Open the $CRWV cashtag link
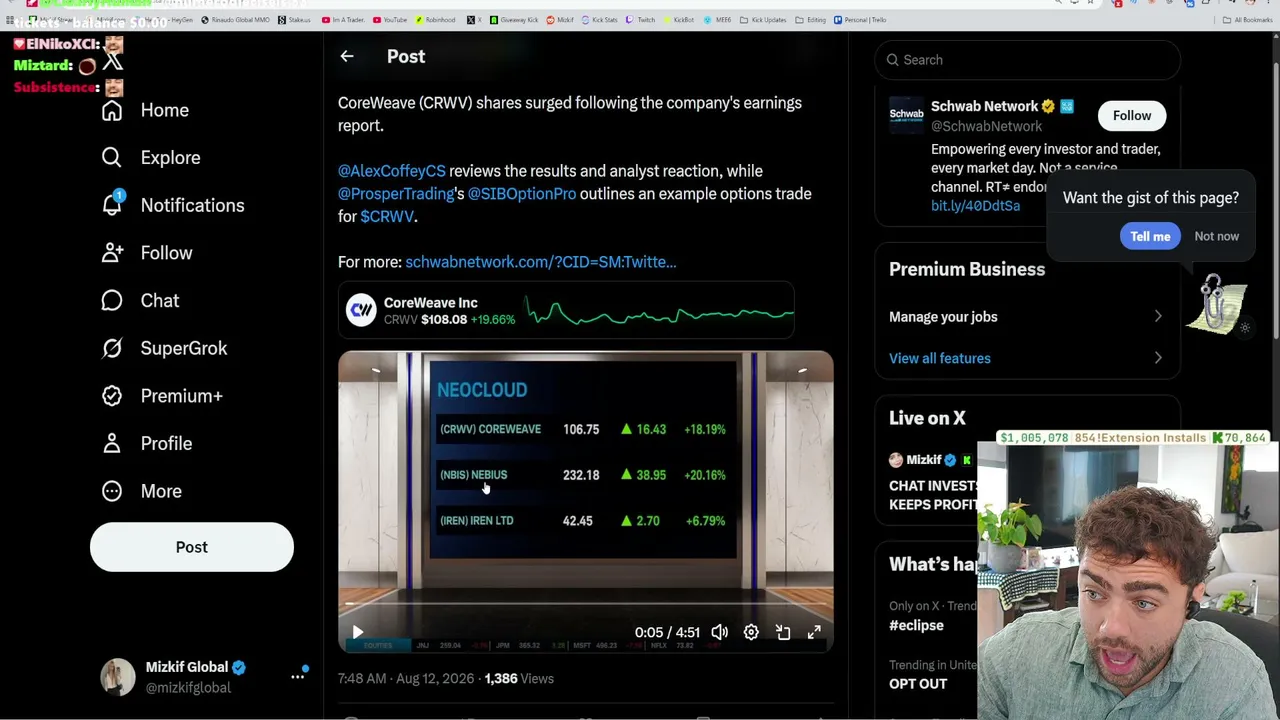The height and width of the screenshot is (720, 1280). pos(387,217)
